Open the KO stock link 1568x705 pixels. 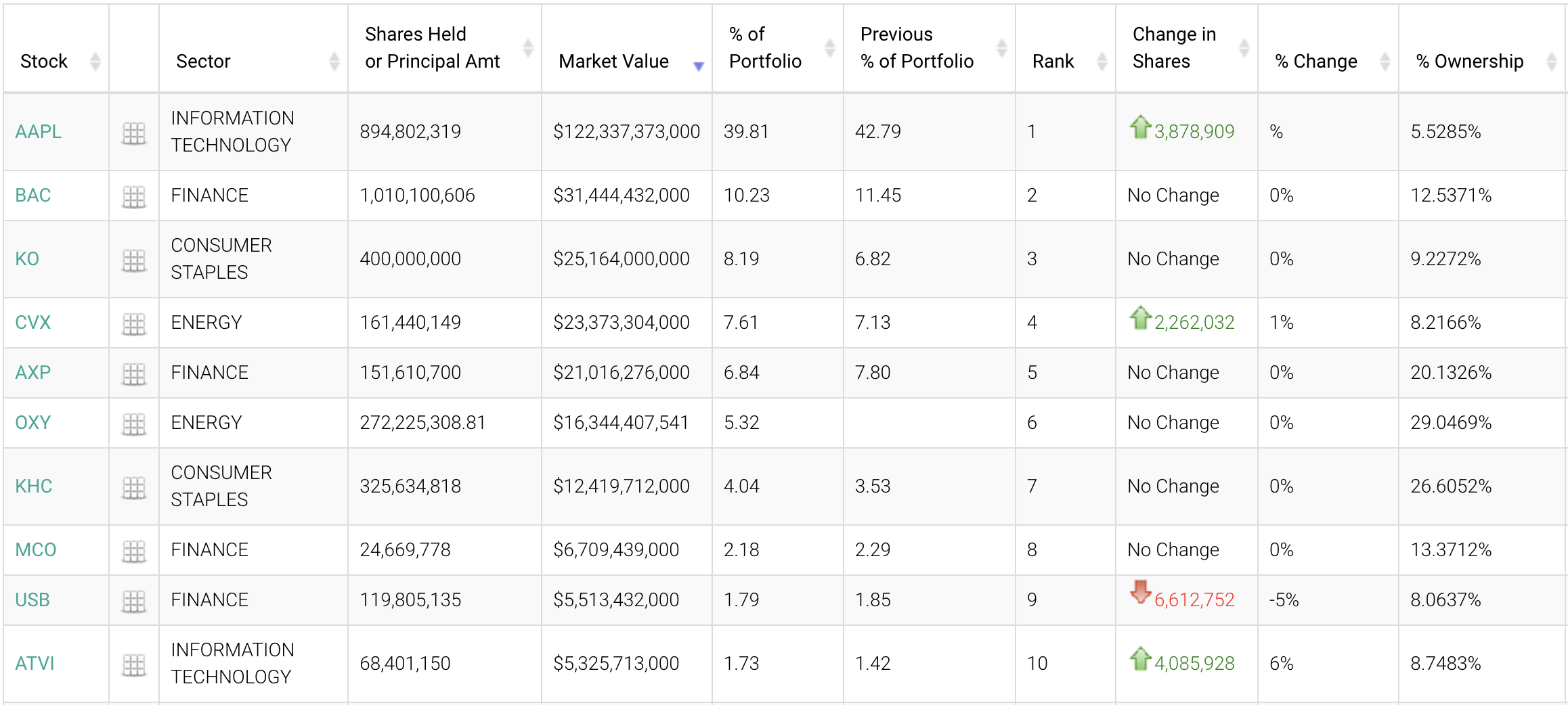27,258
